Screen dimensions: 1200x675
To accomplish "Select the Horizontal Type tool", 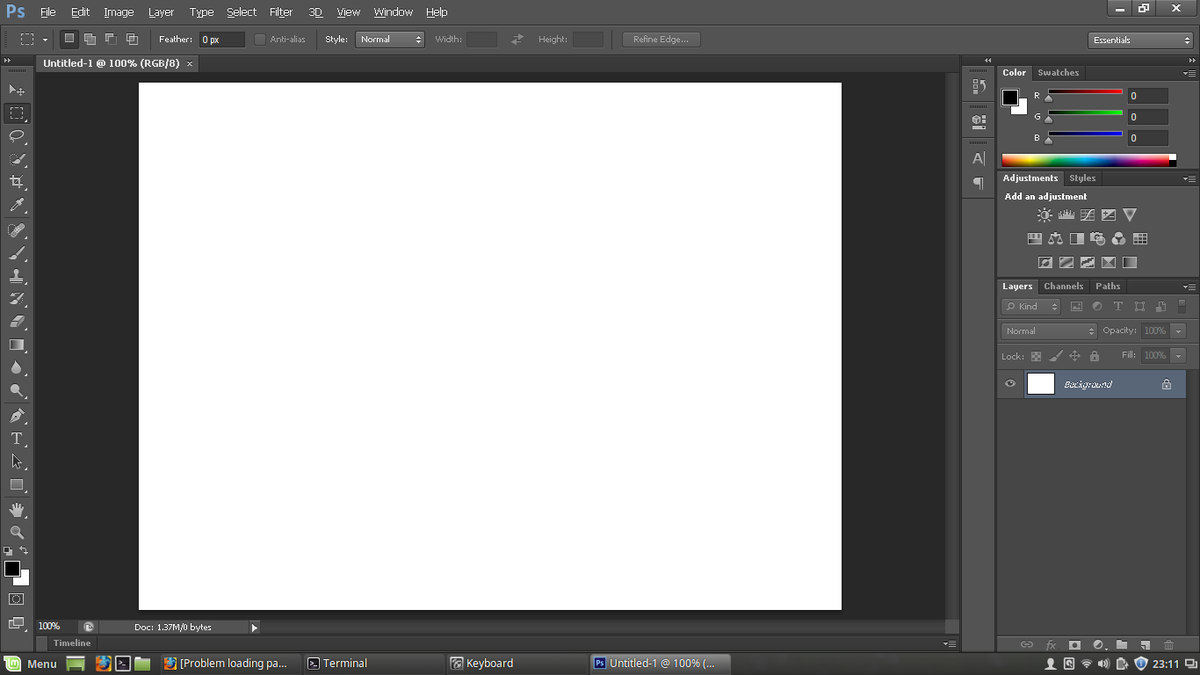I will pyautogui.click(x=16, y=437).
